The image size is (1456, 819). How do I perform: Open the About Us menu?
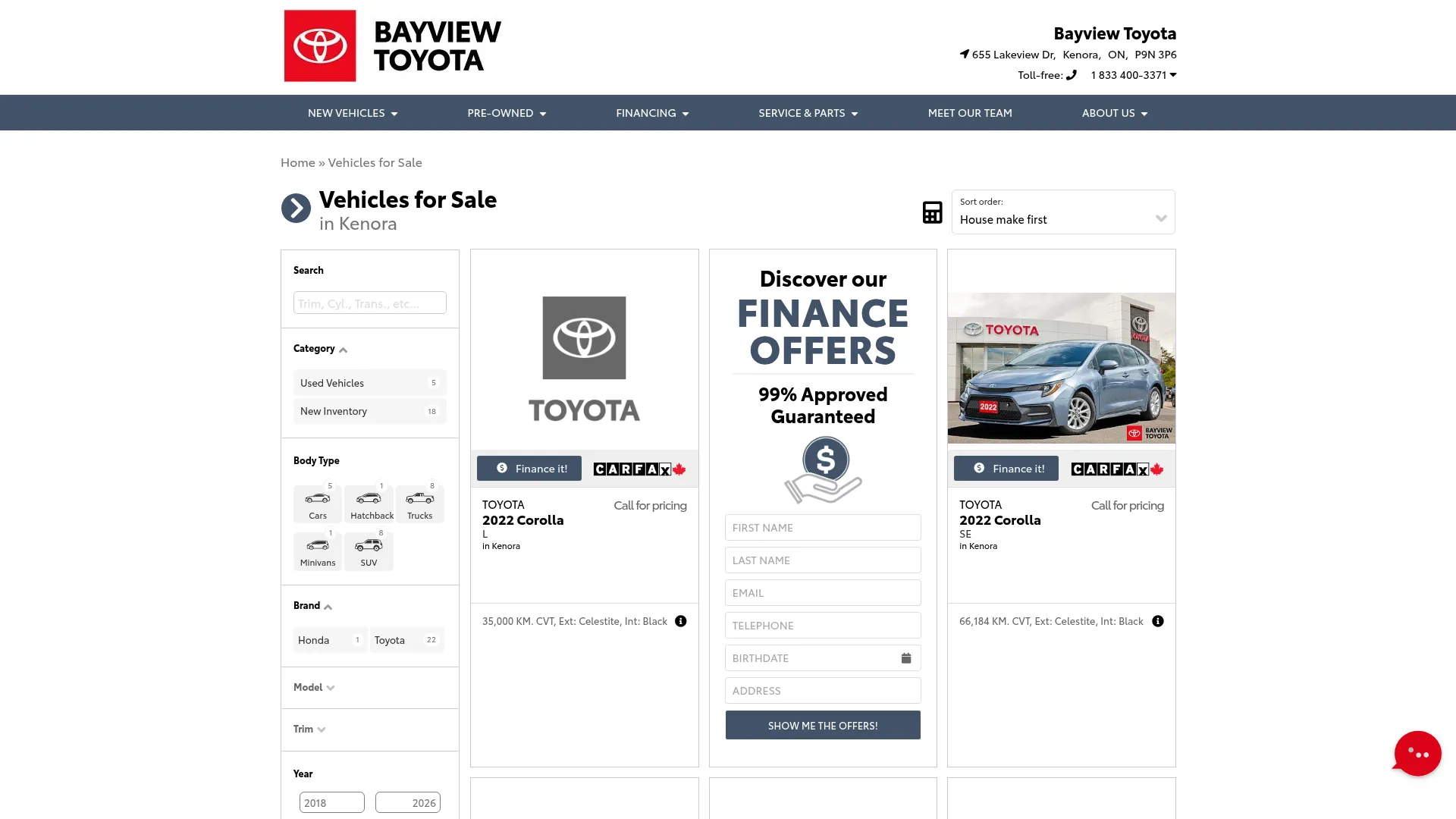click(1115, 113)
